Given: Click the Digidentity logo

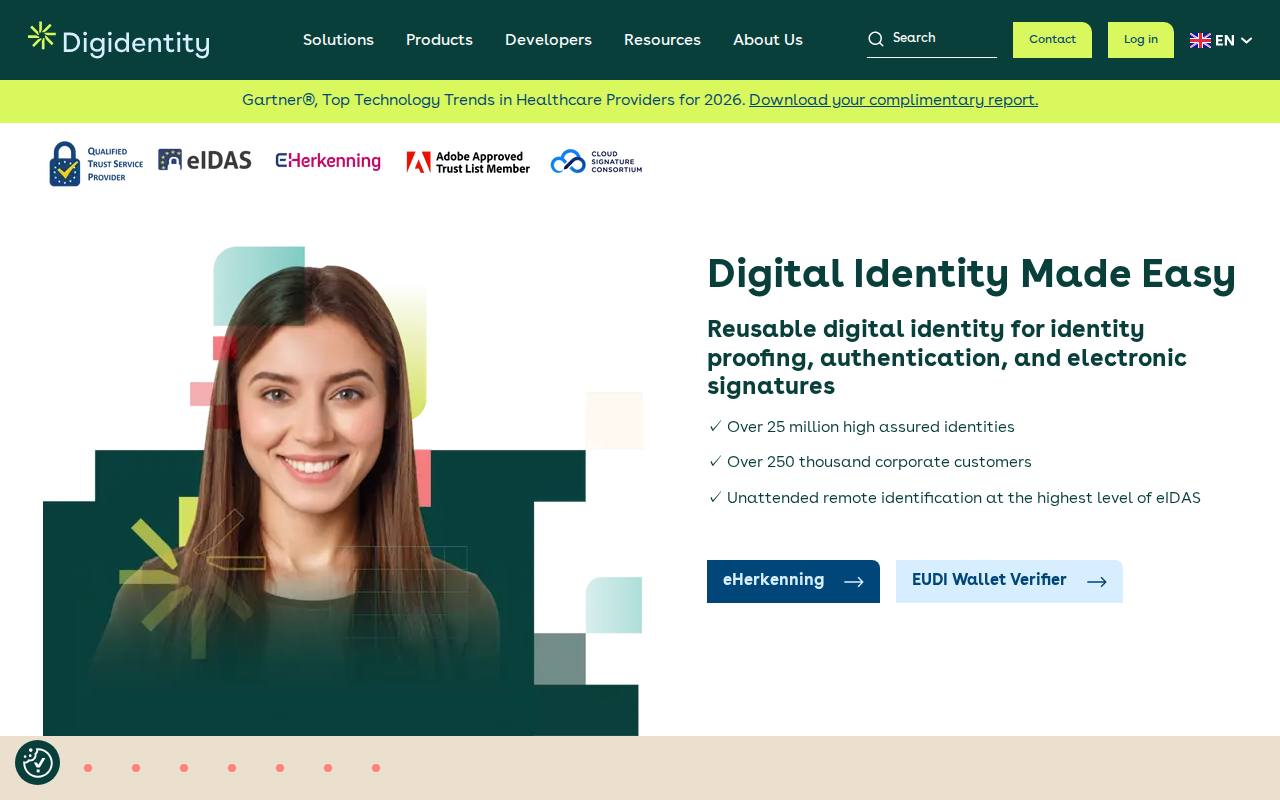Looking at the screenshot, I should tap(118, 40).
